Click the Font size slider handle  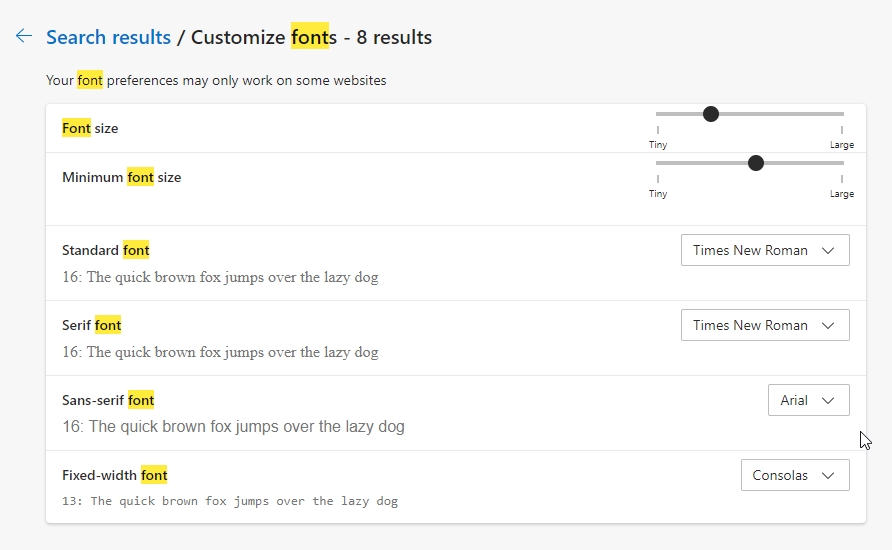(x=711, y=114)
